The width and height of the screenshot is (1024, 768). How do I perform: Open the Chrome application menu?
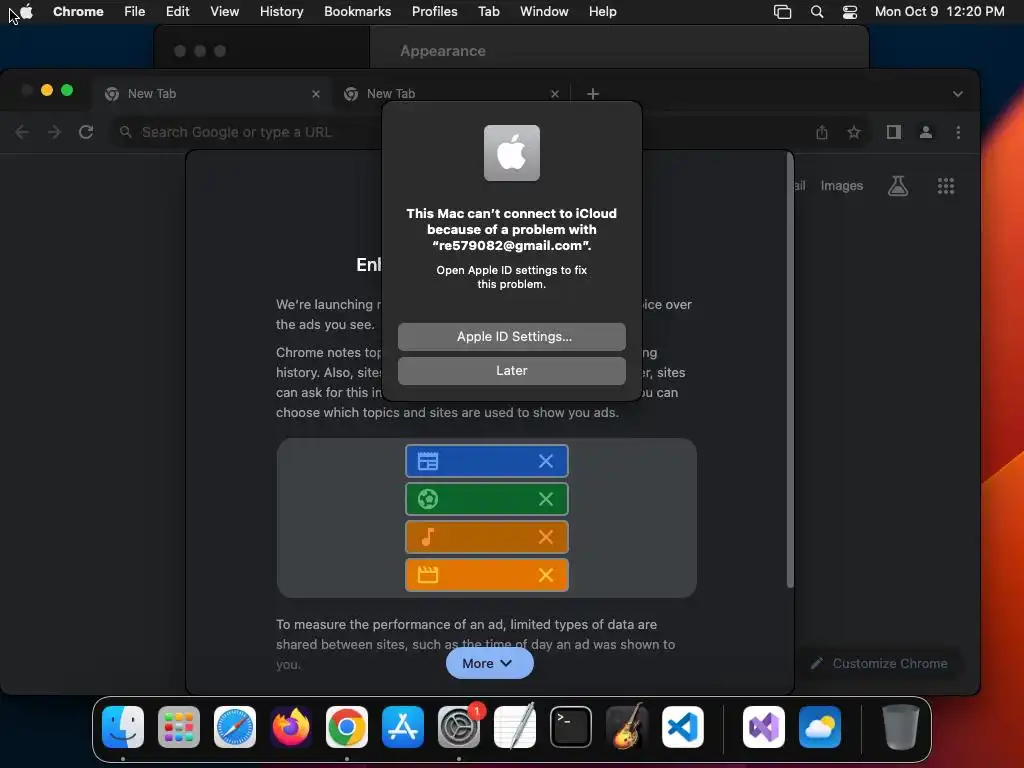tap(78, 11)
